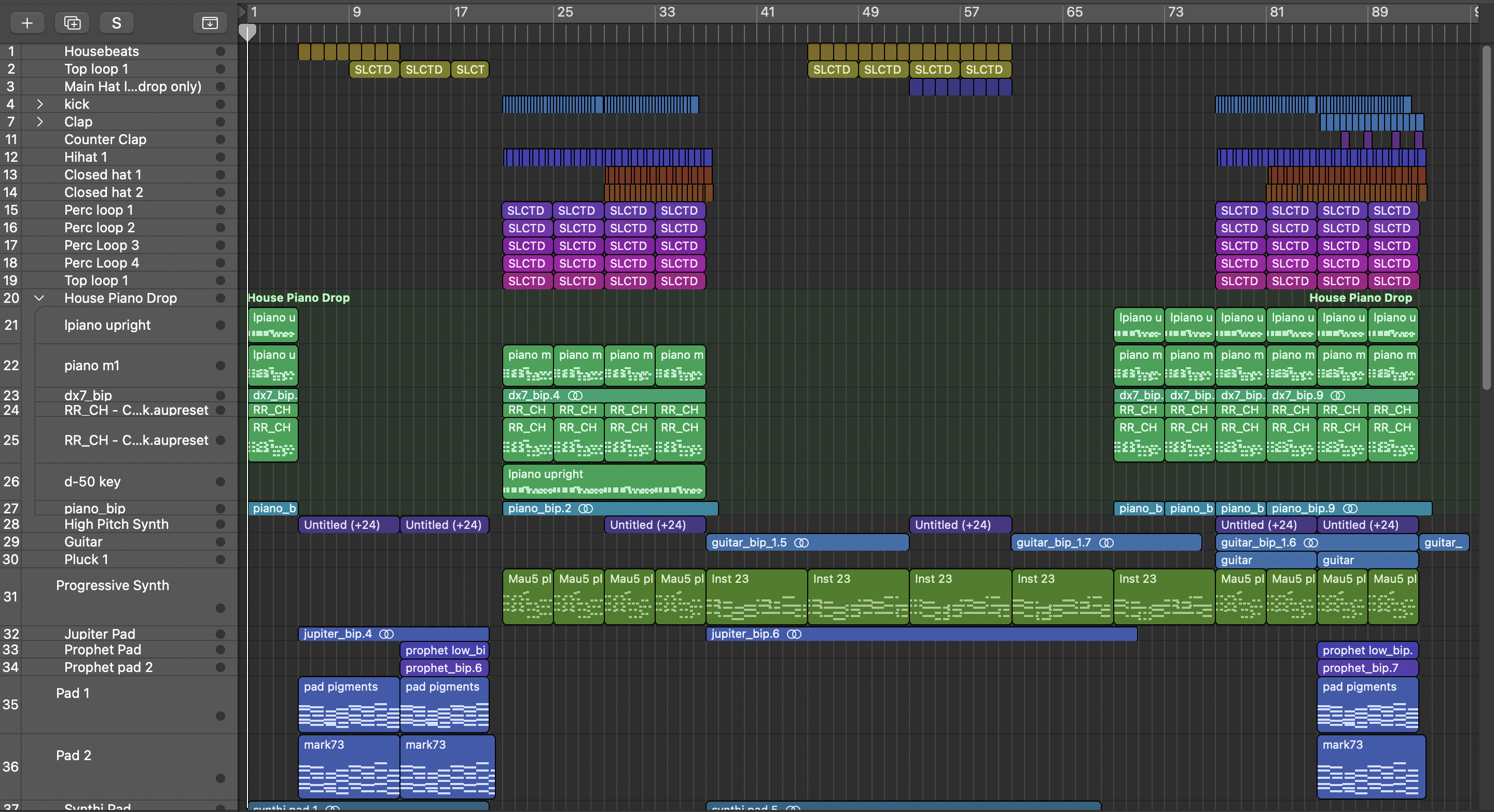Screen dimensions: 1494x812
Task: Click the loop icon on jupiter_bip.6 region
Action: click(x=794, y=634)
